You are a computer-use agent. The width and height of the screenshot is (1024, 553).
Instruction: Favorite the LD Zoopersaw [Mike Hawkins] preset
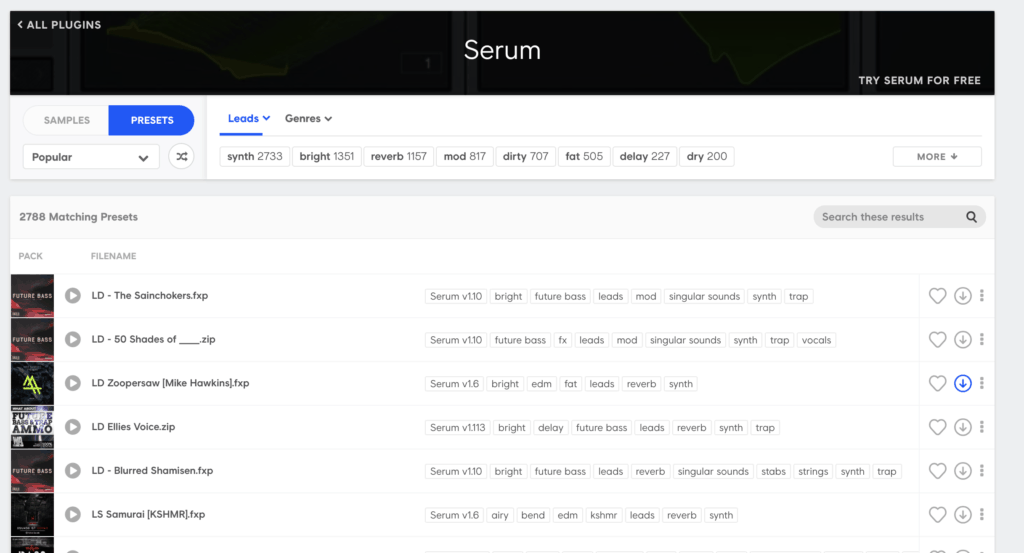click(x=937, y=383)
